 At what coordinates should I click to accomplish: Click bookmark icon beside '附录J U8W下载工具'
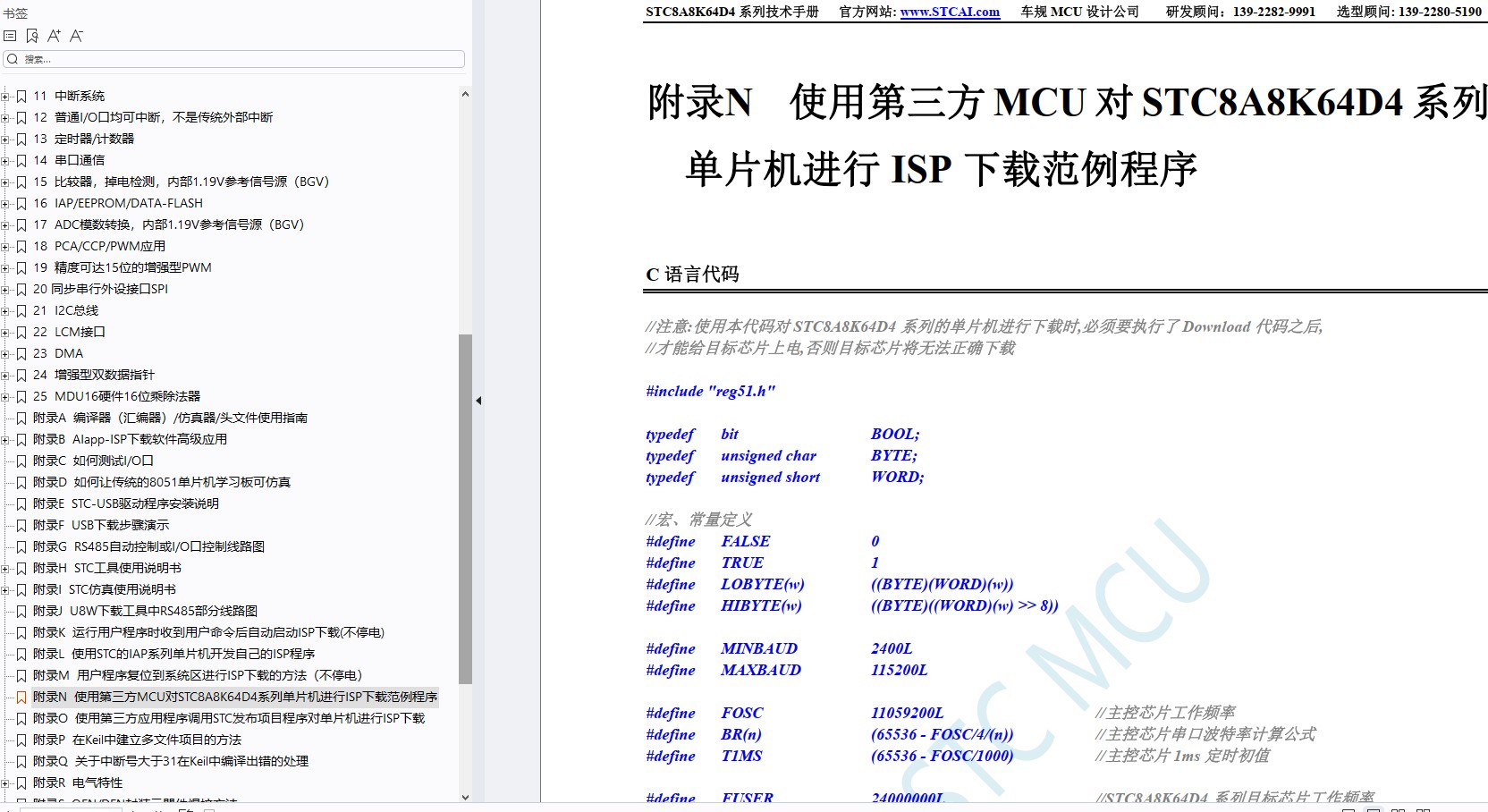[21, 611]
